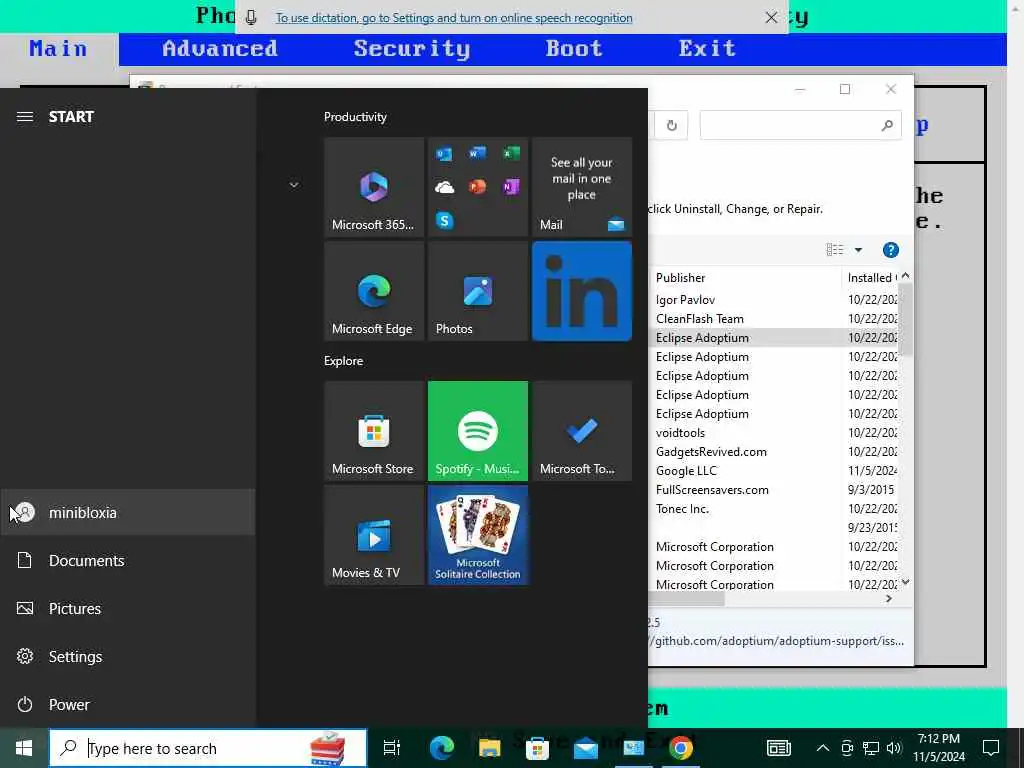Click the vertical scrollbar thumb
This screenshot has height=768, width=1024.
905,320
